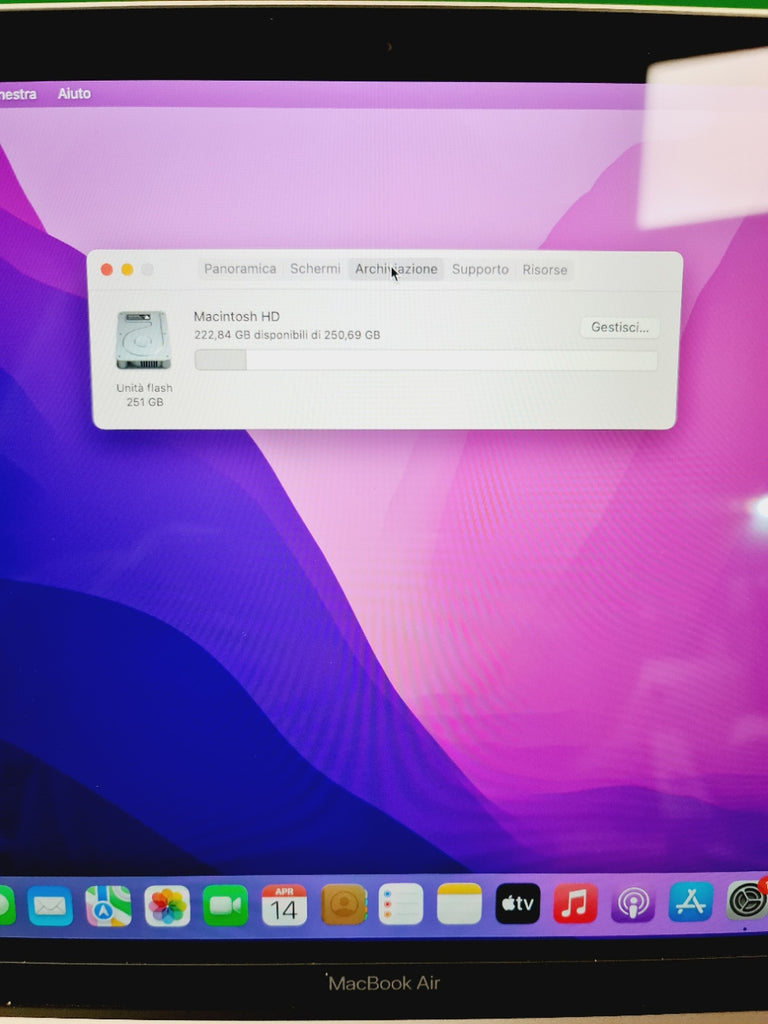Select the Archiviazione tab
This screenshot has width=768, height=1024.
[396, 269]
